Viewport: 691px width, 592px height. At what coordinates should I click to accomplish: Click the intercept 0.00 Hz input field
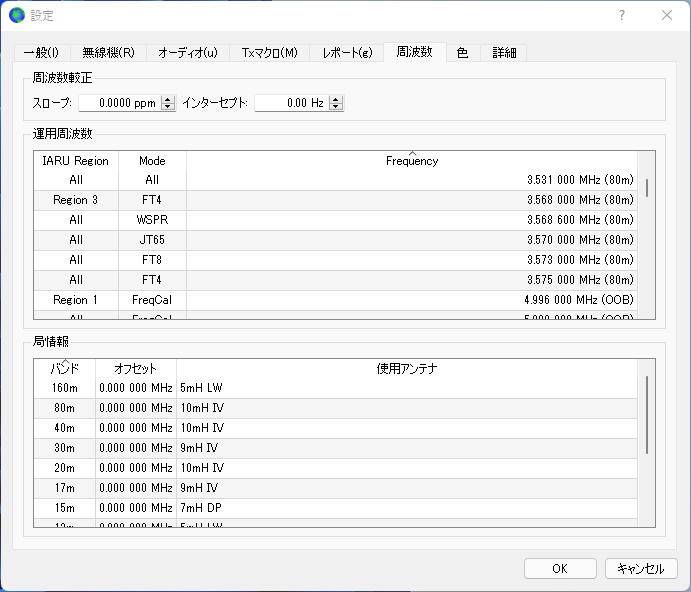tap(292, 103)
